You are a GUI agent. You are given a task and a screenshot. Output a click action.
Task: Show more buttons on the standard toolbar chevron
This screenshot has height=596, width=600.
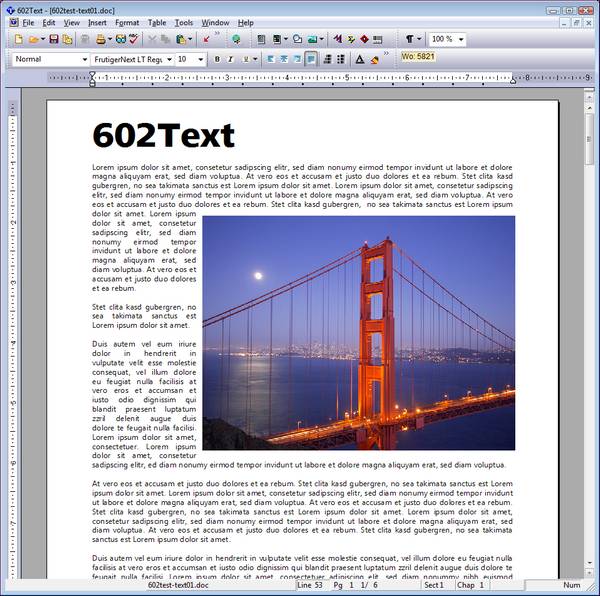217,34
